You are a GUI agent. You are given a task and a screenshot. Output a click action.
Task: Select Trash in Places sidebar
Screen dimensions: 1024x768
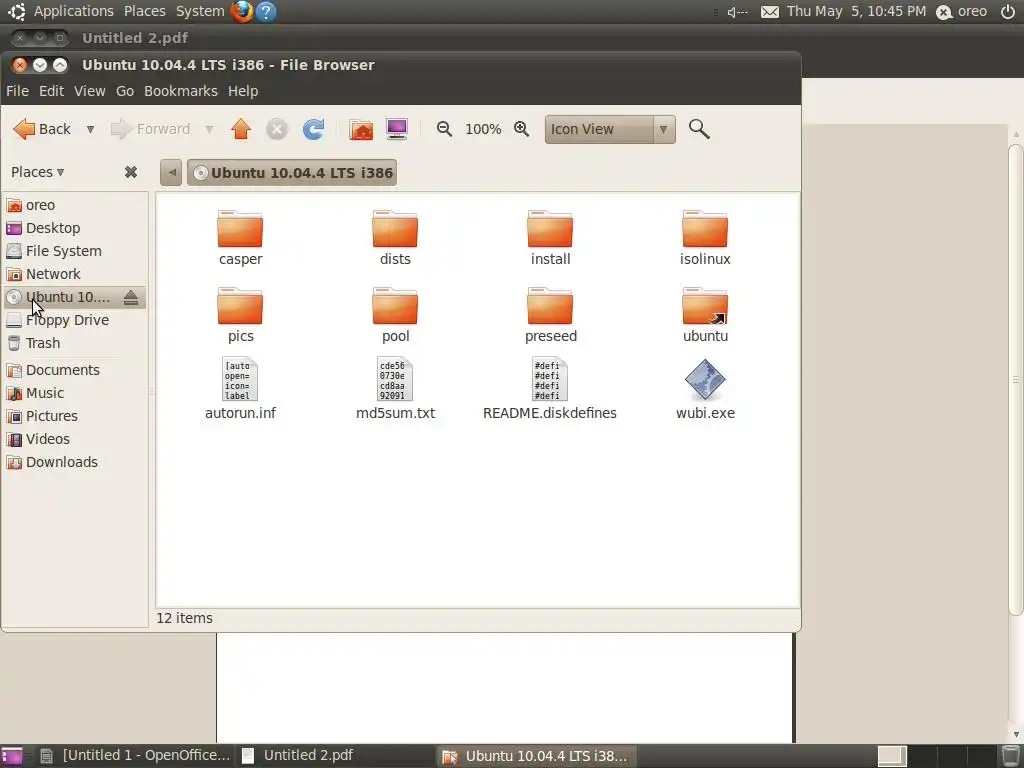(75, 343)
